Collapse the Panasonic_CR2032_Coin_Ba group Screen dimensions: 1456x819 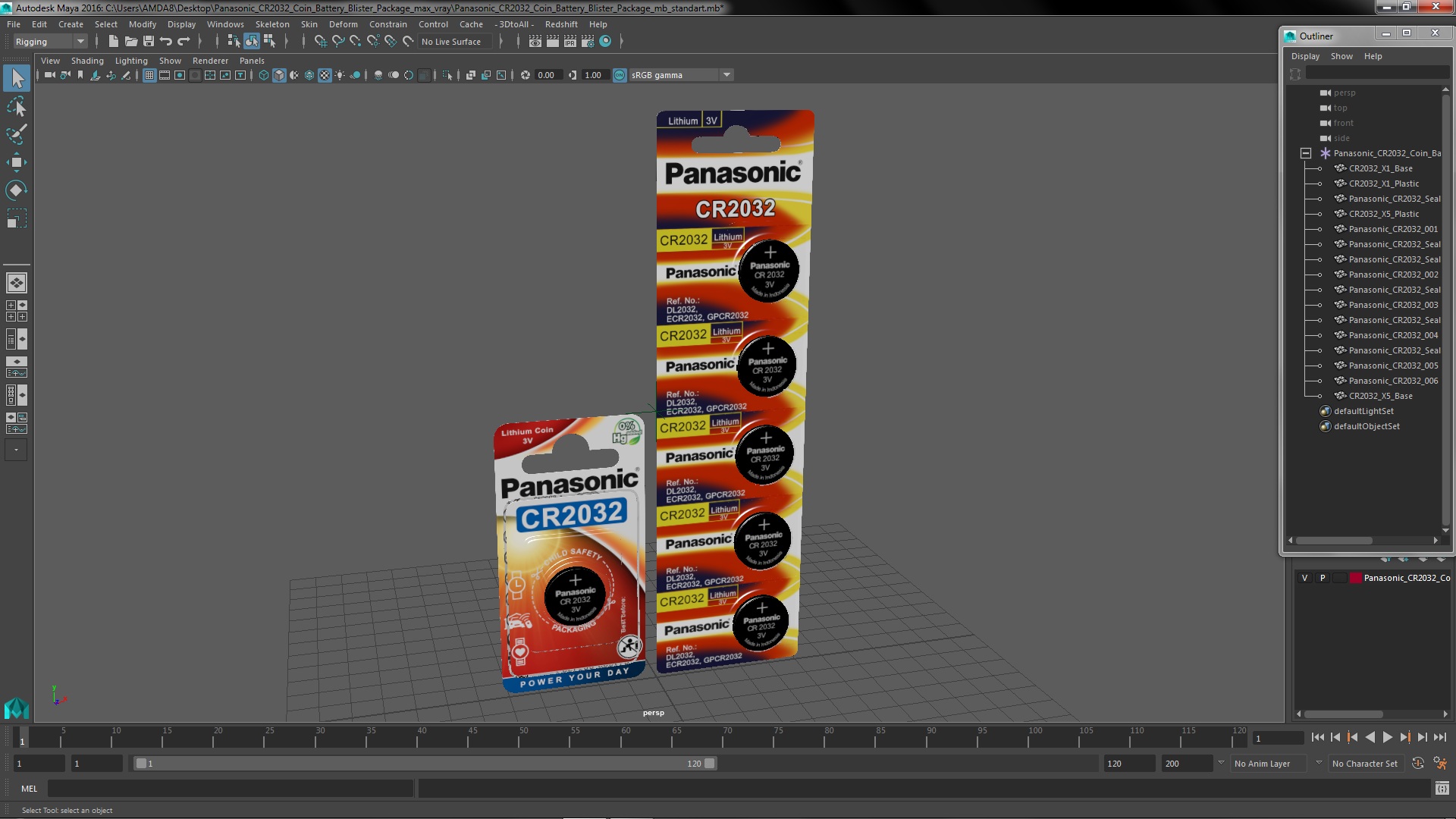coord(1305,153)
